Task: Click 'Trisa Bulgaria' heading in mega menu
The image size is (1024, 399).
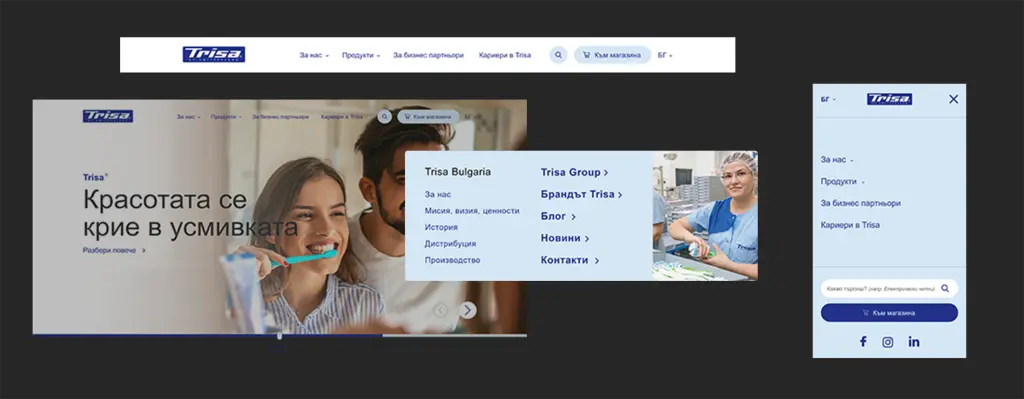Action: [458, 172]
